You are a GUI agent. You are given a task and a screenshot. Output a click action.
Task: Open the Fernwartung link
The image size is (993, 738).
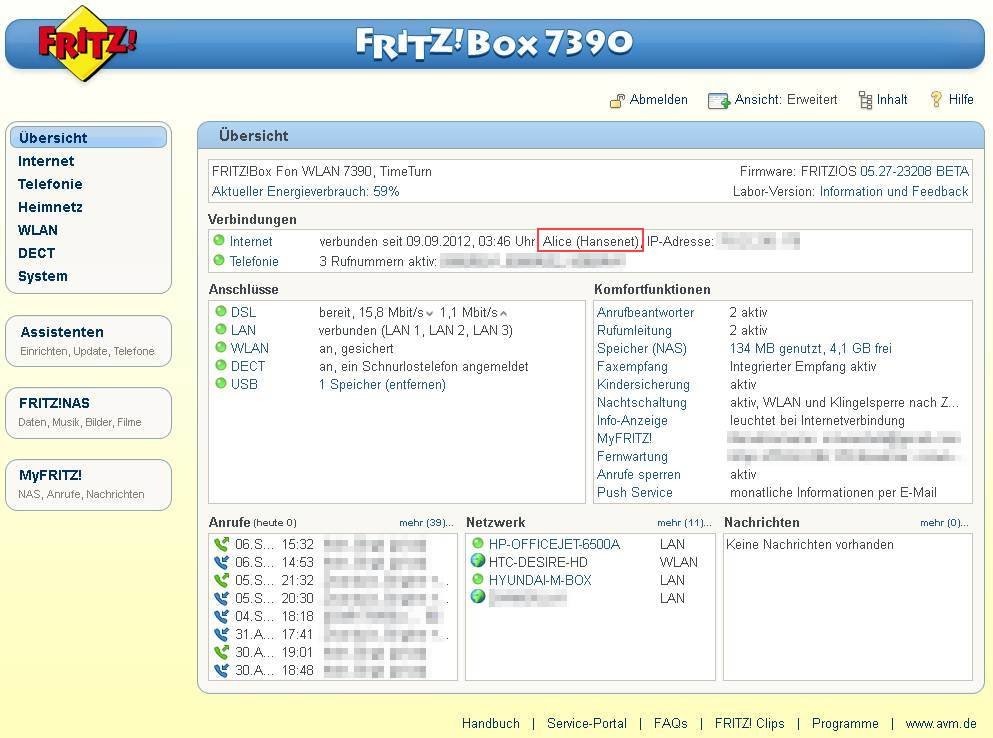[632, 456]
